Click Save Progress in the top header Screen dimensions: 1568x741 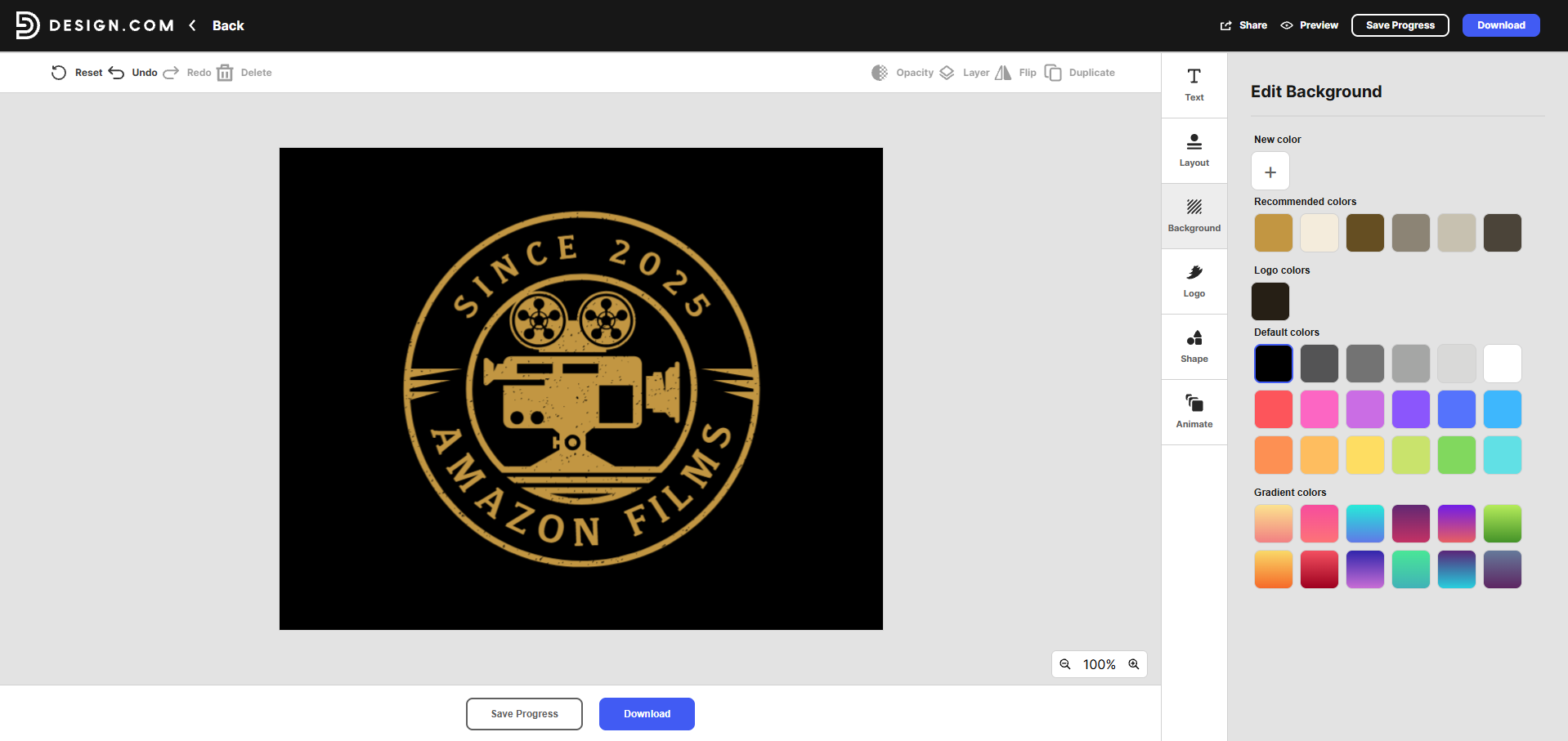coord(1400,25)
